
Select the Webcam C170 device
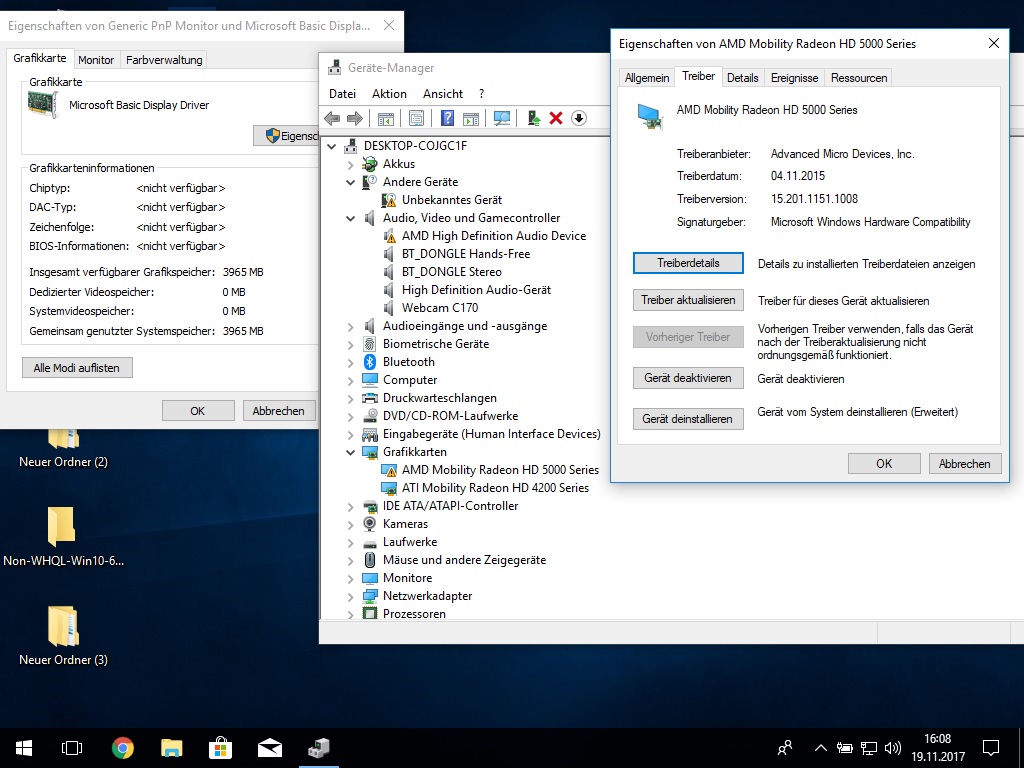click(x=440, y=308)
